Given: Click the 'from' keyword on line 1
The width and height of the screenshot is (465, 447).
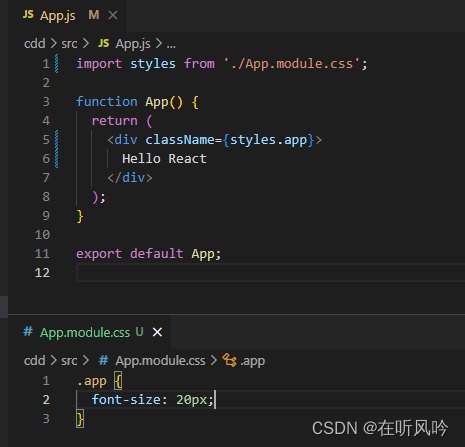Looking at the screenshot, I should coord(199,63).
